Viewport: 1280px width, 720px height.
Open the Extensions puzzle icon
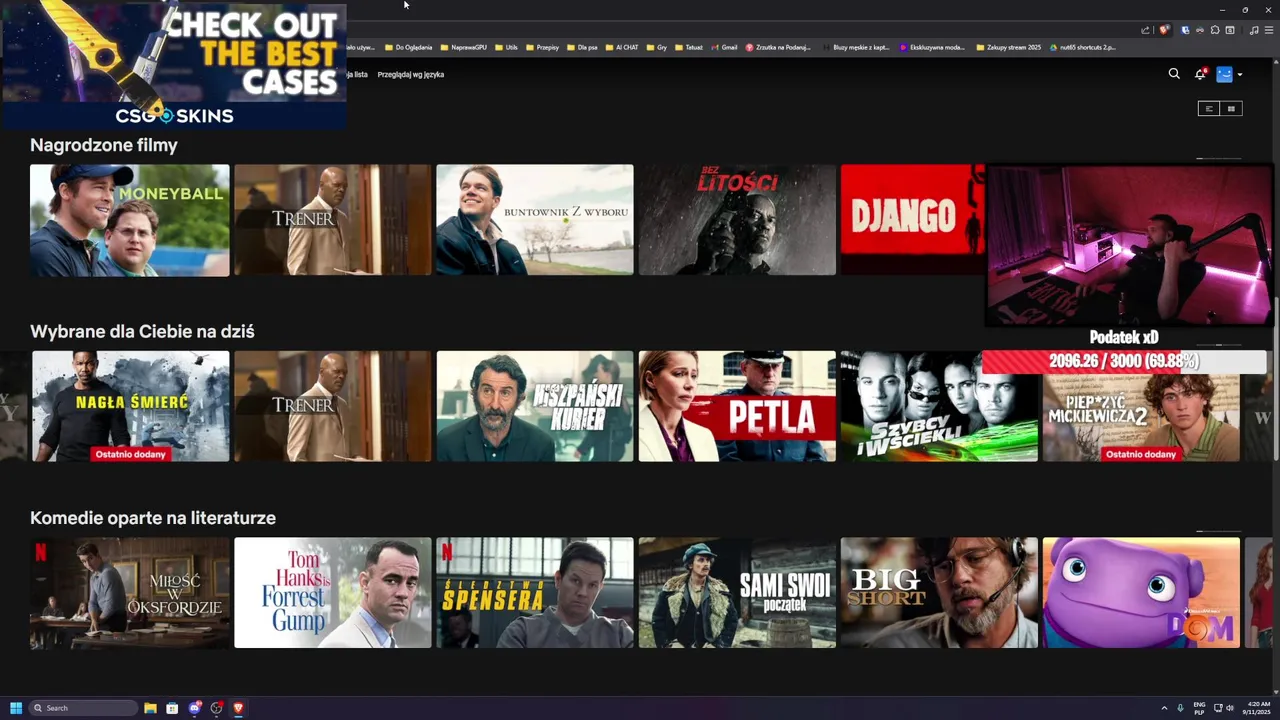click(1215, 30)
